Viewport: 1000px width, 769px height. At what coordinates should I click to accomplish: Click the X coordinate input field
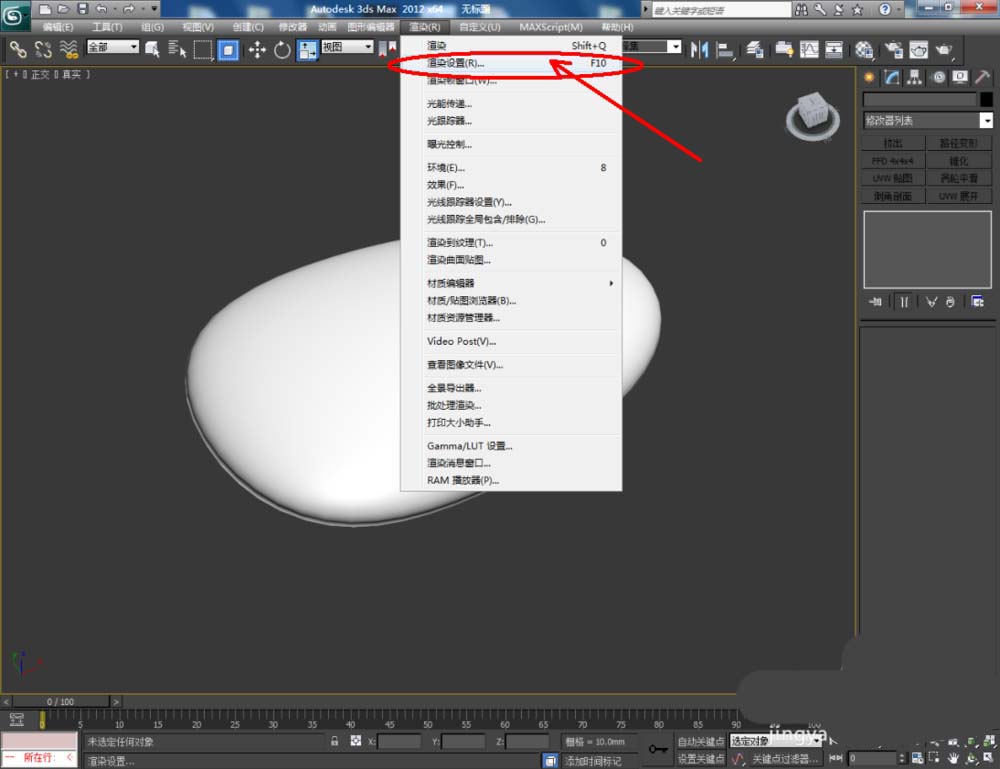tap(399, 742)
